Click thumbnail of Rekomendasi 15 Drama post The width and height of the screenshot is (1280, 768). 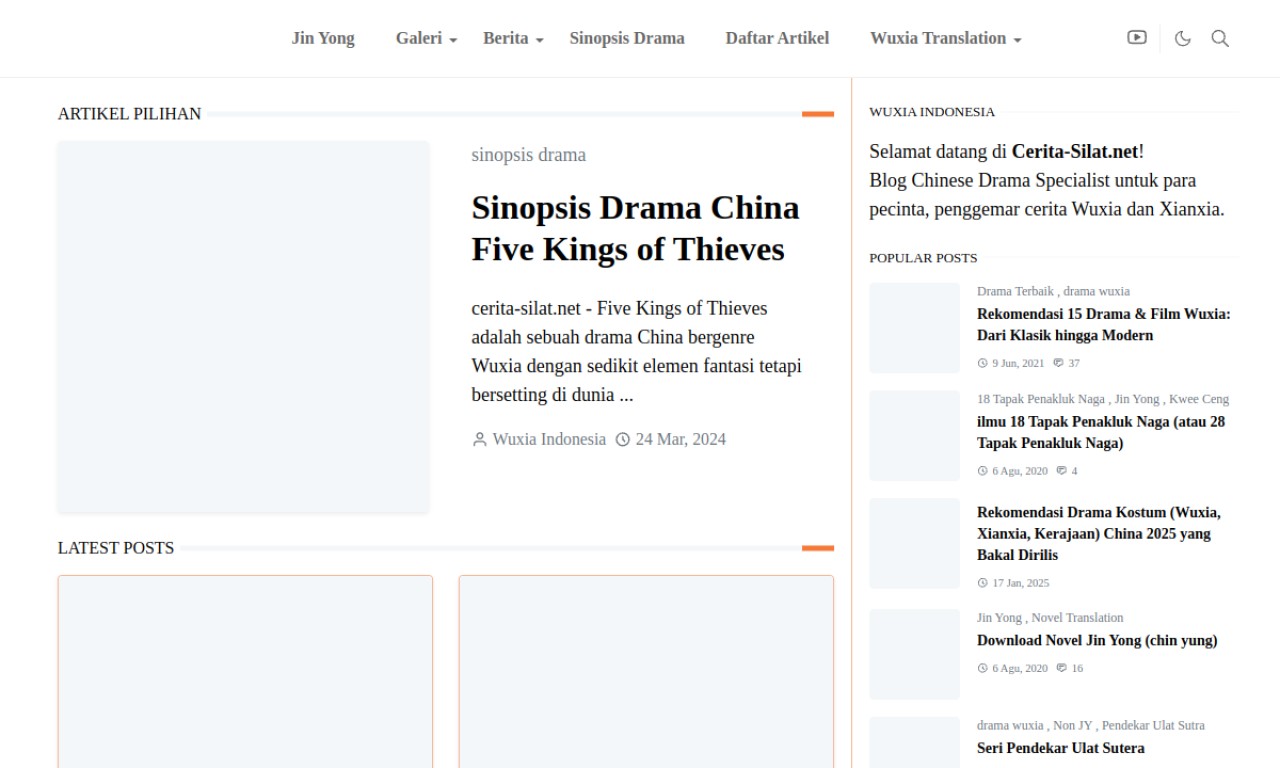coord(914,328)
